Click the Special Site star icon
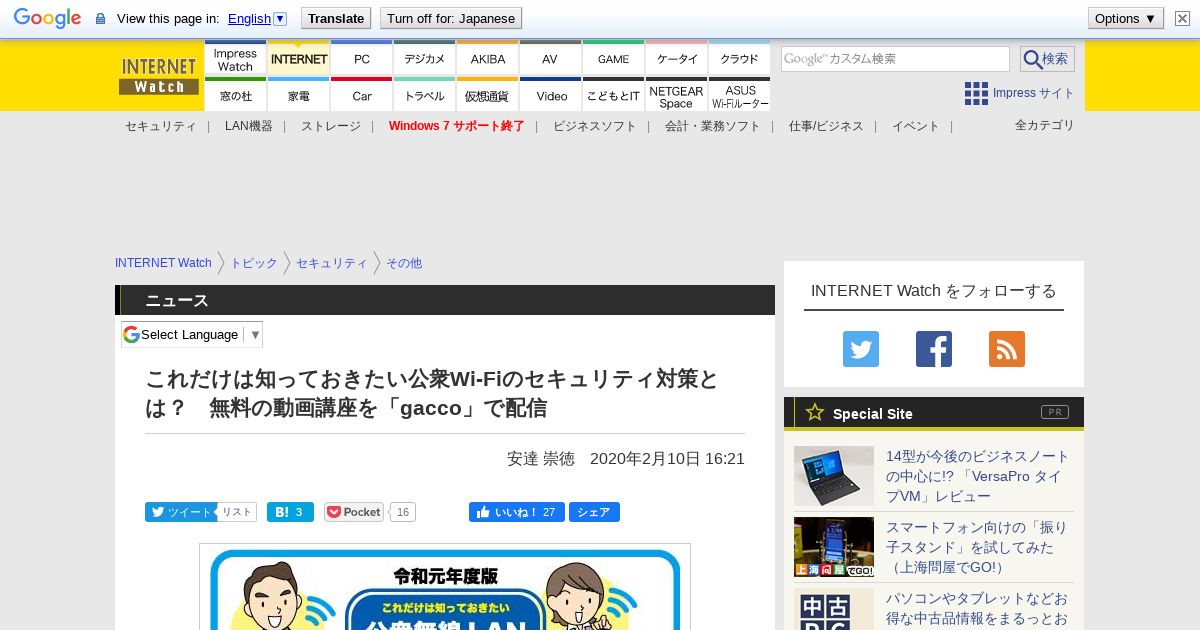The image size is (1200, 630). tap(815, 412)
